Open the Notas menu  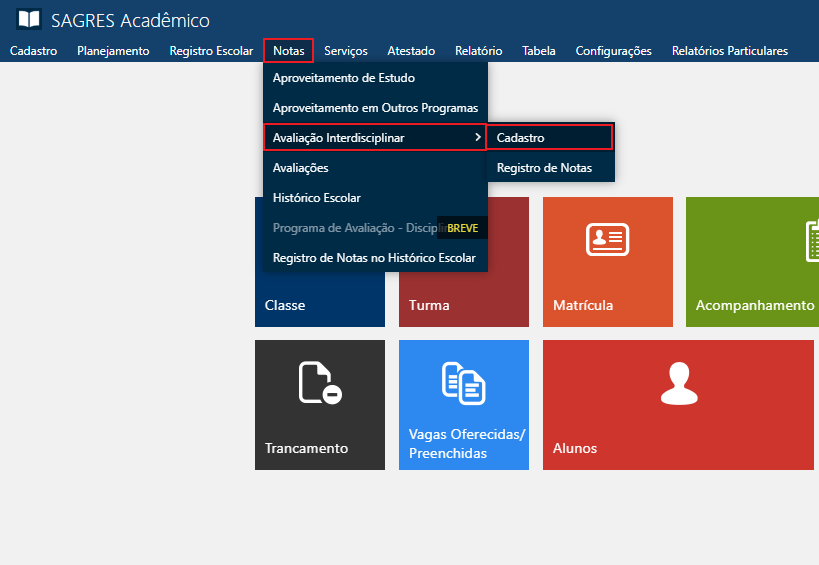289,51
